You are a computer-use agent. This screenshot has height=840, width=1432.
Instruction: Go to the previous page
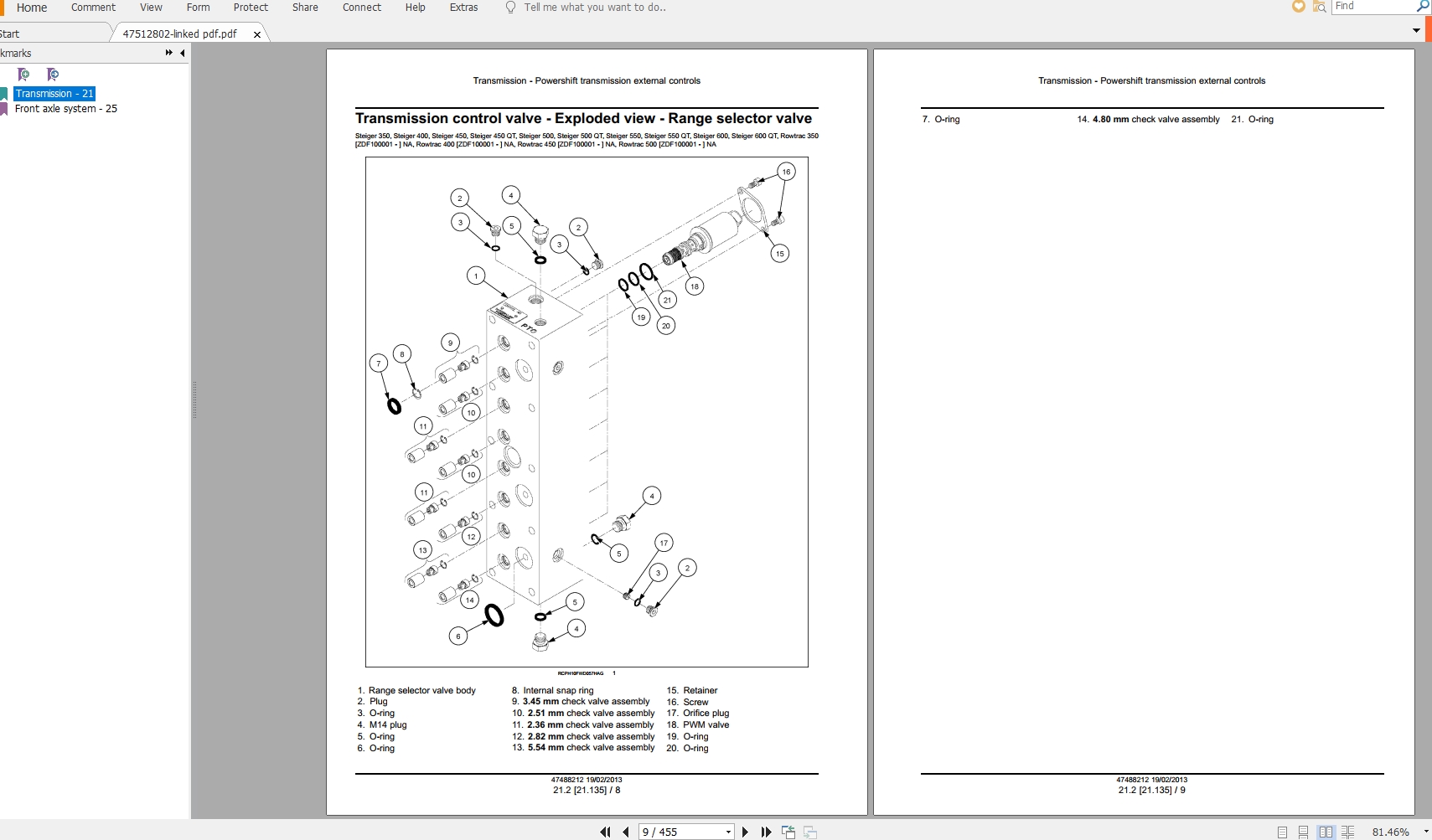625,832
